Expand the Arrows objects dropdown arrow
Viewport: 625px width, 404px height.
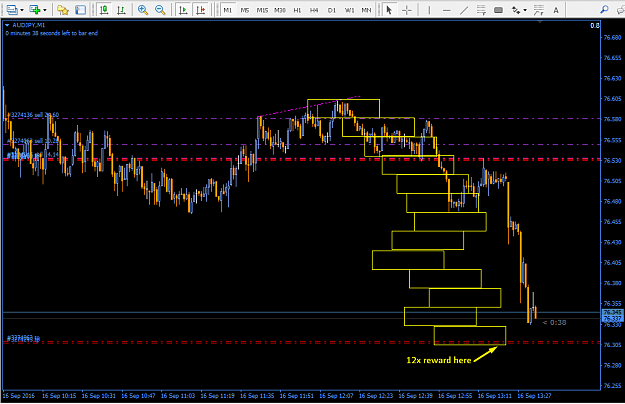[525, 10]
